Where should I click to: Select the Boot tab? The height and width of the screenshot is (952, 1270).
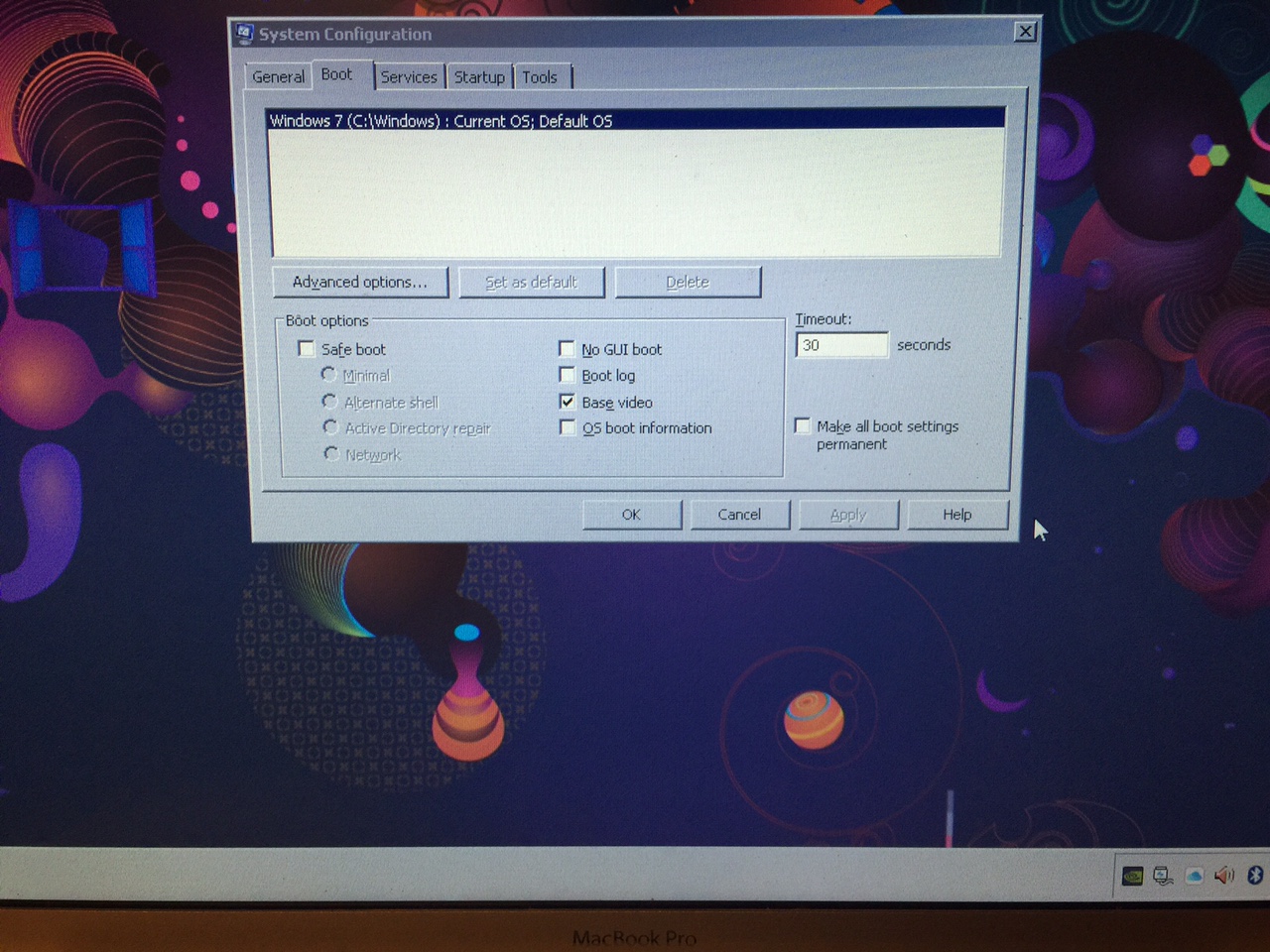(x=336, y=74)
